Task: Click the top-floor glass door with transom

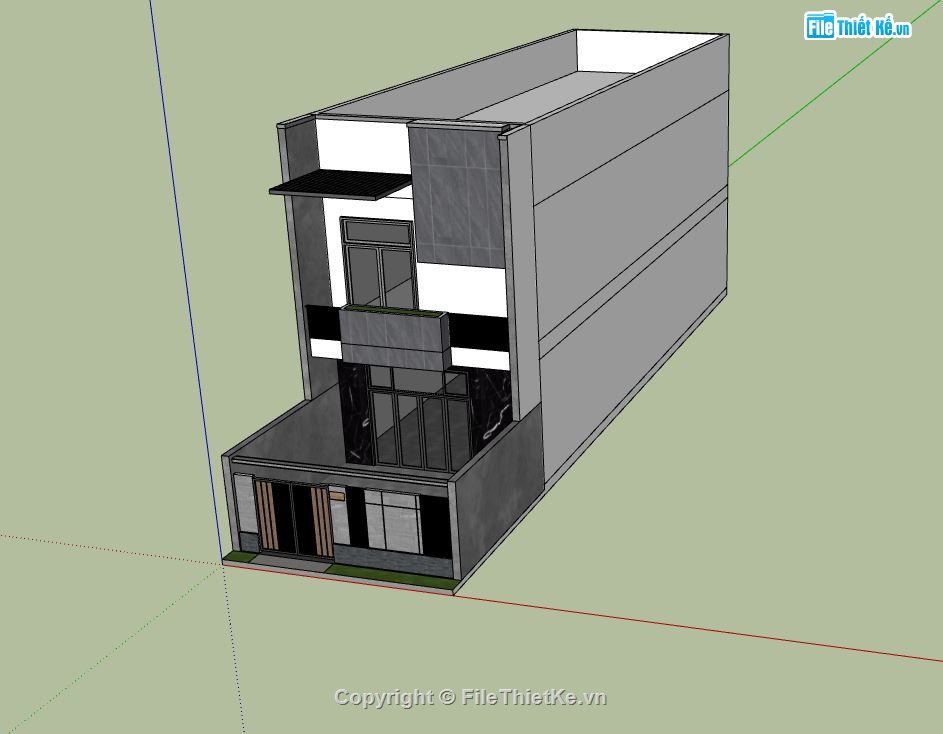Action: pyautogui.click(x=379, y=264)
